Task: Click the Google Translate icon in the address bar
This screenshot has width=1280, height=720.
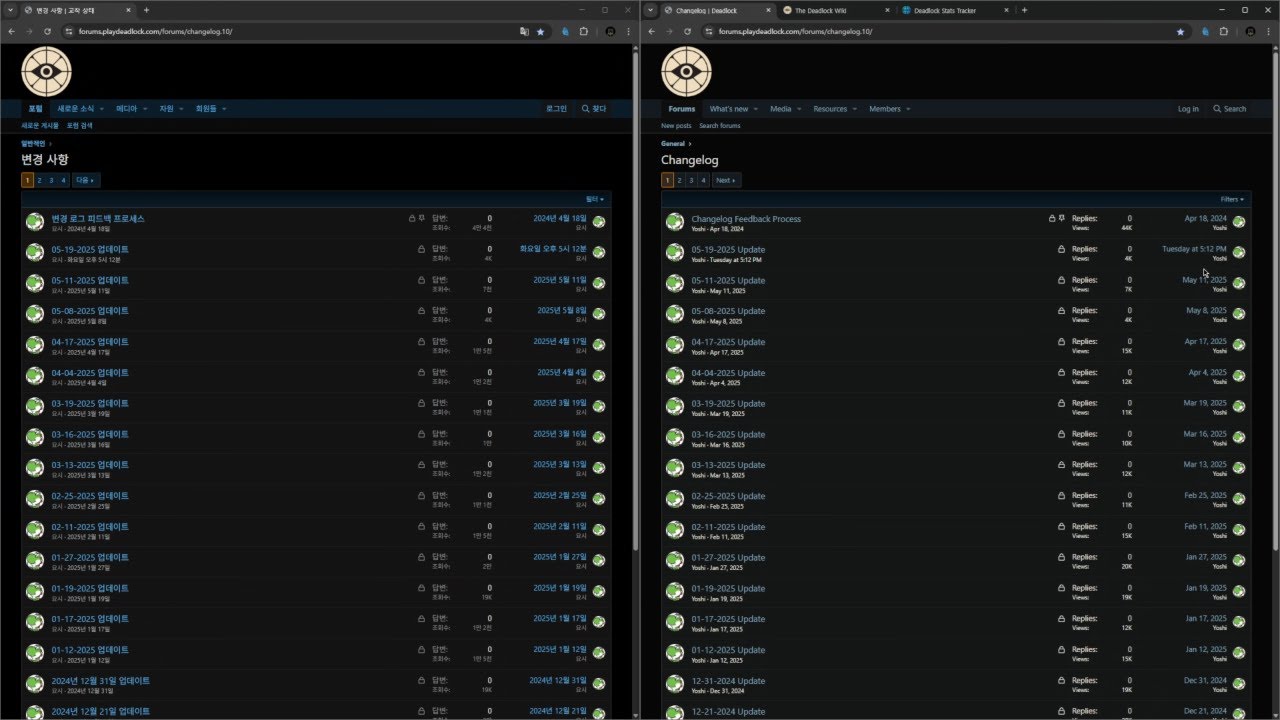Action: (x=524, y=32)
